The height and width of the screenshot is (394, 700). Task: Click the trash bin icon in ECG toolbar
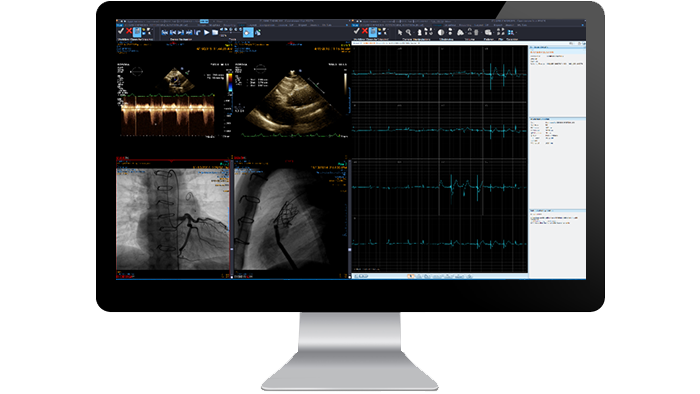[x=476, y=33]
